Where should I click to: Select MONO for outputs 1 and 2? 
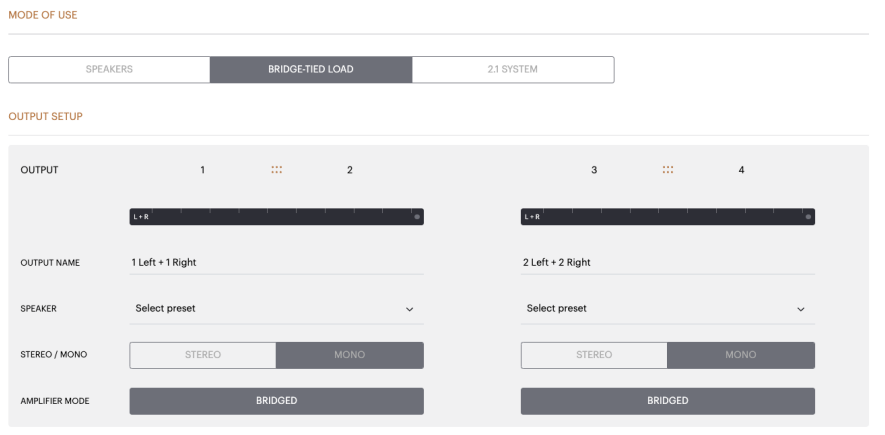coord(350,355)
